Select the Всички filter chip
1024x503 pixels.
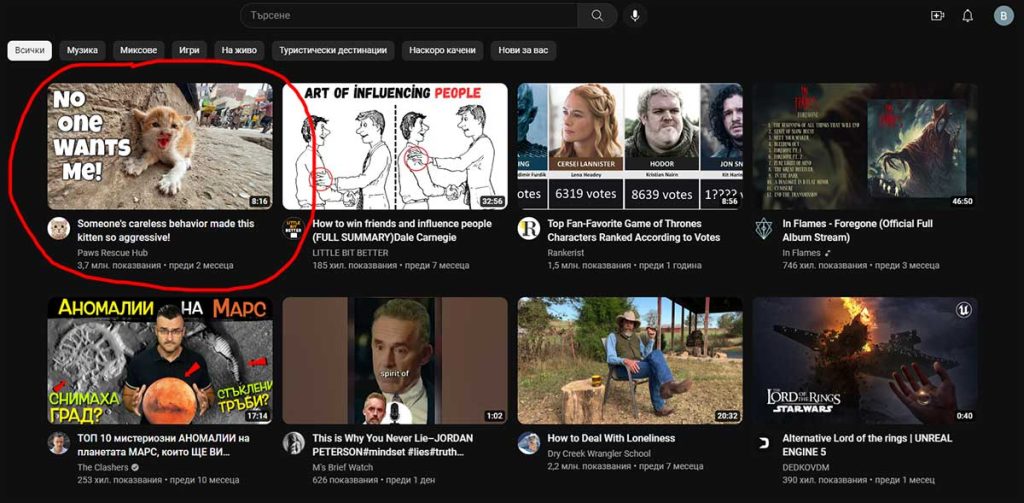[29, 50]
